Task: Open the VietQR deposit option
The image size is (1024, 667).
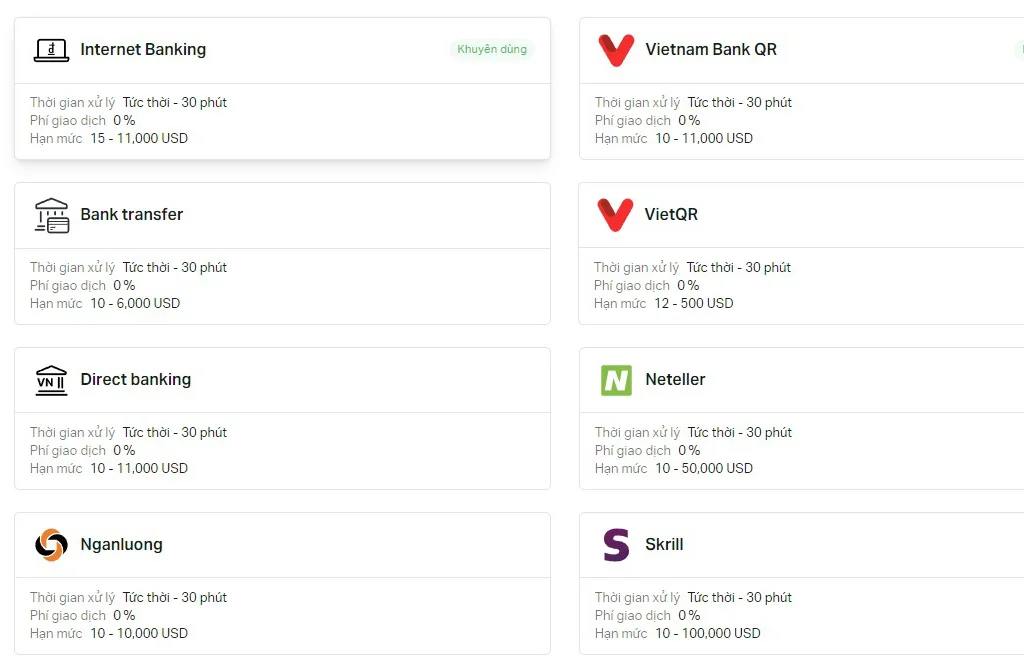Action: click(x=672, y=215)
